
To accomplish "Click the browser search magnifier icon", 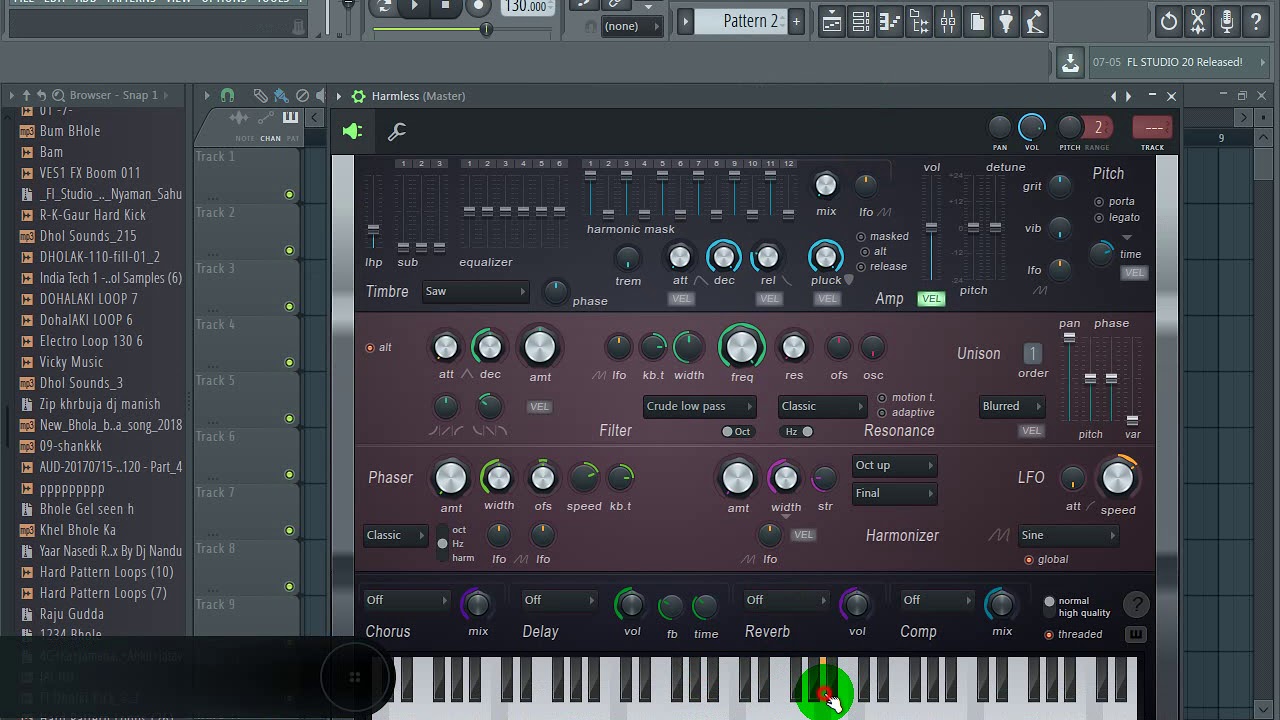I will click(58, 95).
